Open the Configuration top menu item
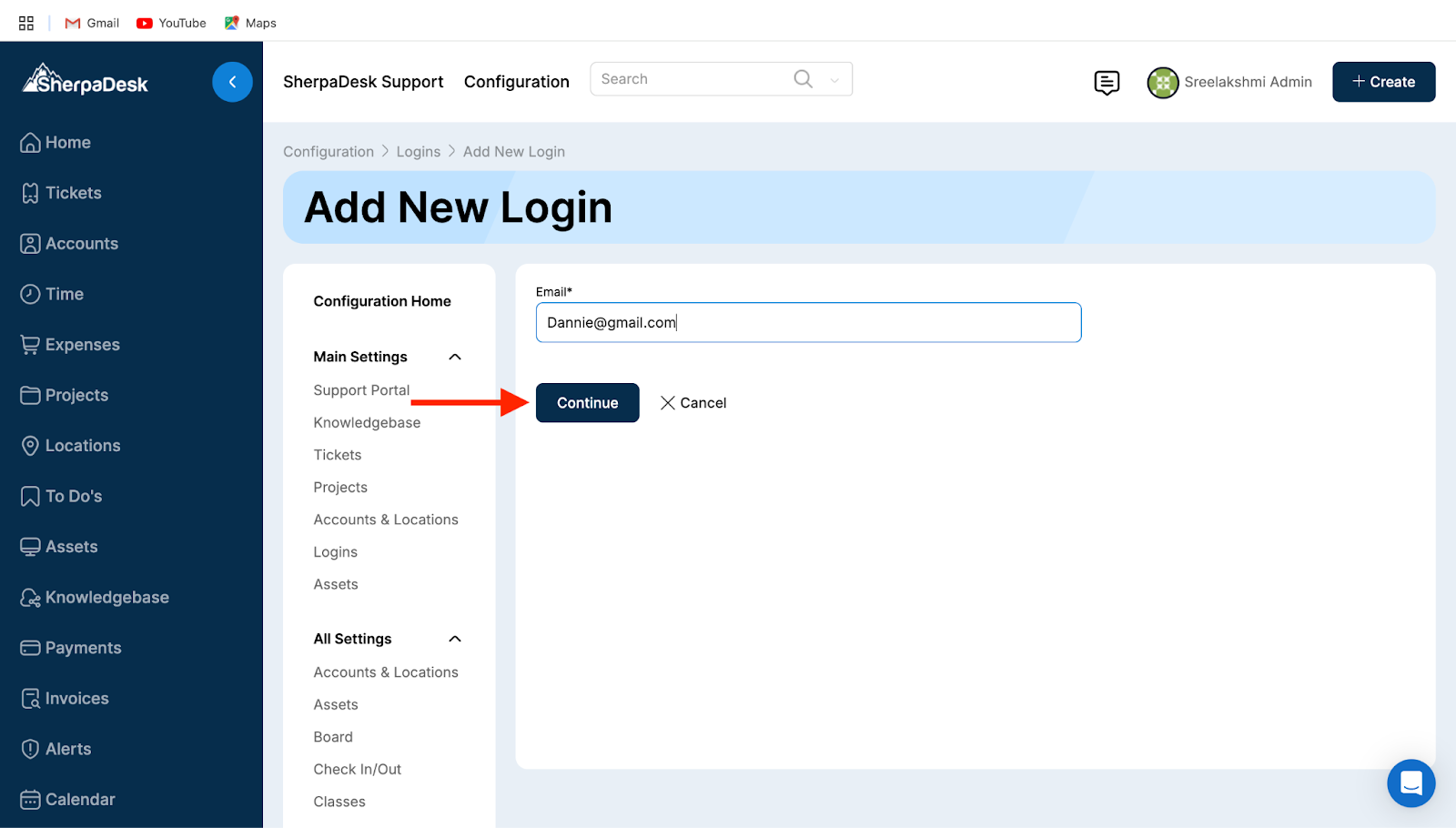The width and height of the screenshot is (1456, 828). point(516,82)
